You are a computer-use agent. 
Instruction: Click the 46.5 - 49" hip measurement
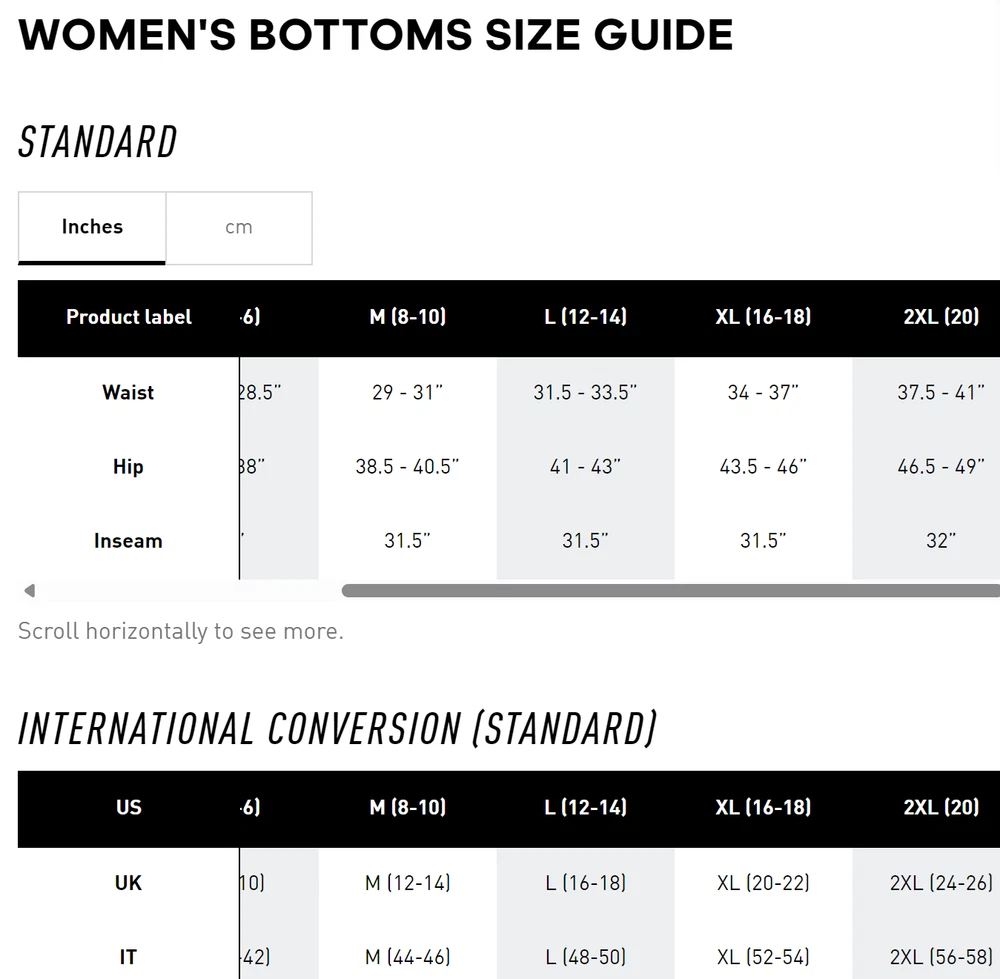coord(941,466)
